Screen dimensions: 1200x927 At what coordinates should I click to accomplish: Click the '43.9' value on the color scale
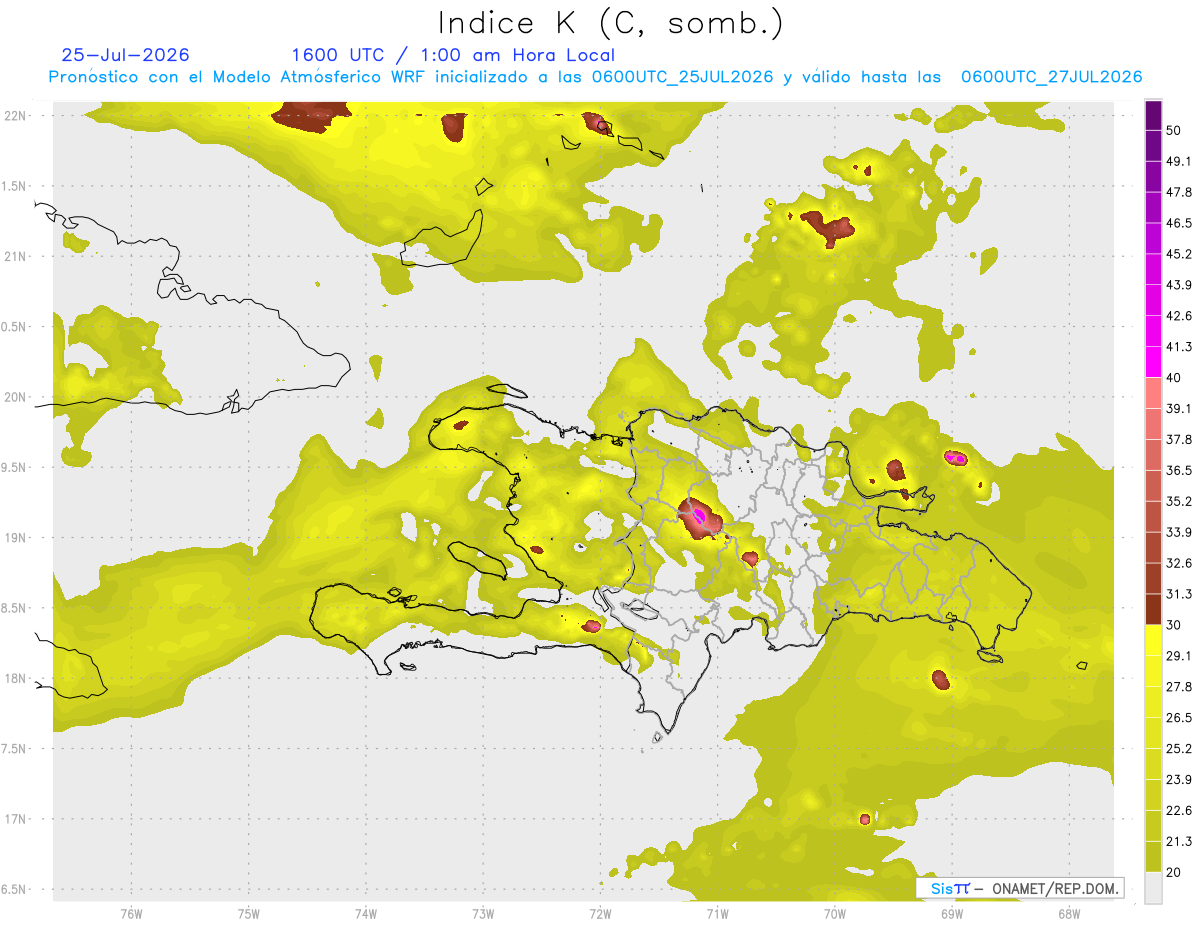coord(1179,285)
